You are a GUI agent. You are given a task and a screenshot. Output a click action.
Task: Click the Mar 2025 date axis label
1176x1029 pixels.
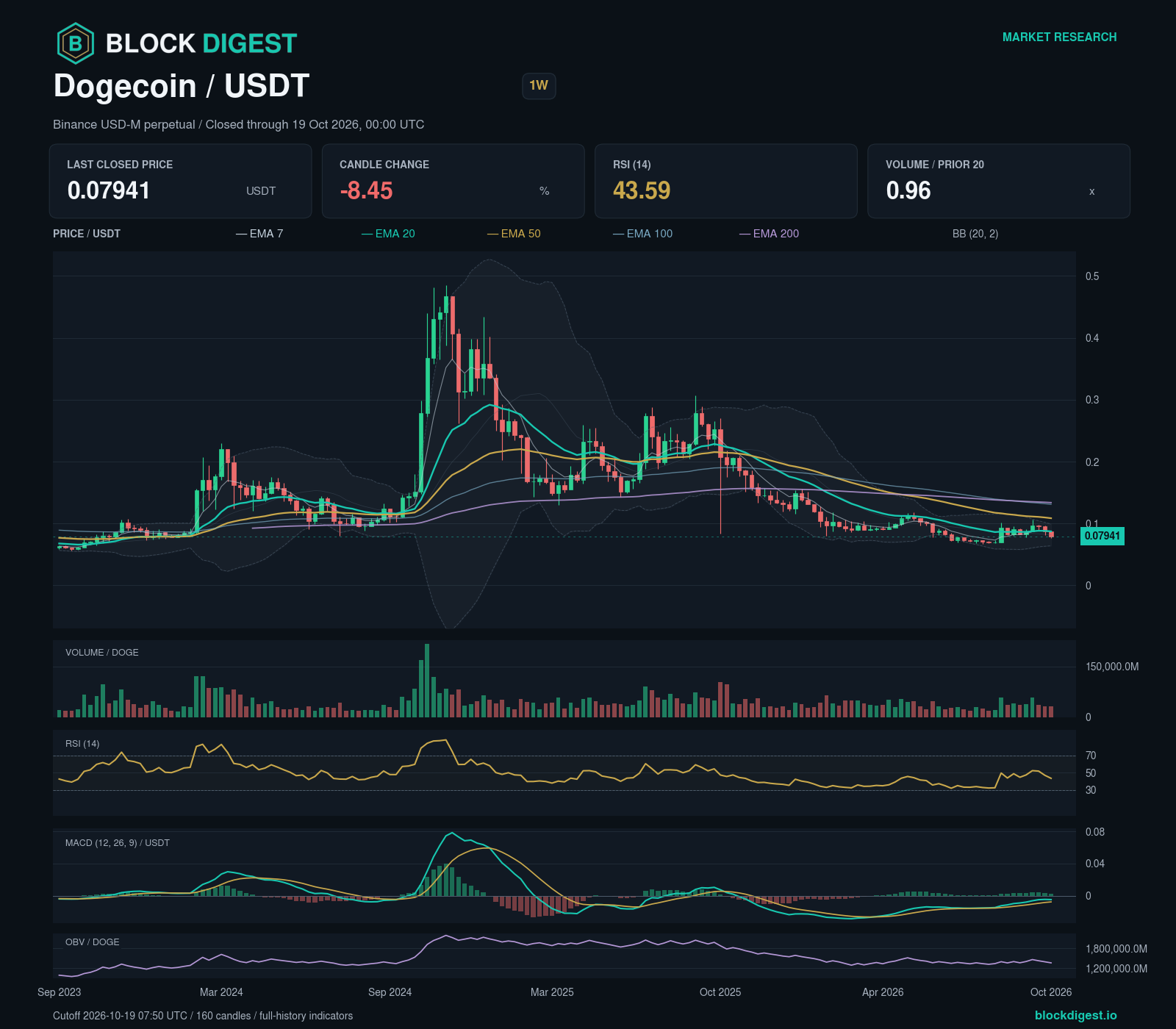(x=552, y=992)
